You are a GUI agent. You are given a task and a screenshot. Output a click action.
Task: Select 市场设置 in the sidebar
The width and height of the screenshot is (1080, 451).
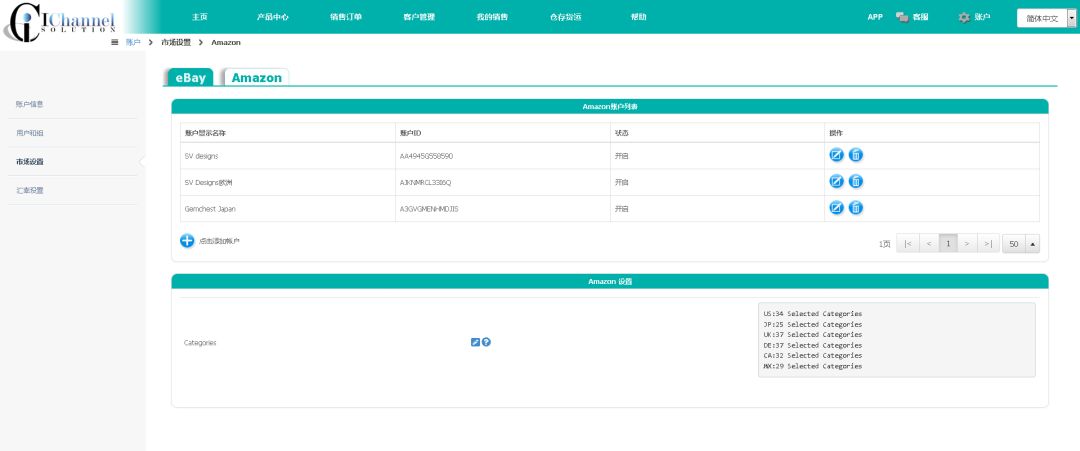coord(30,162)
